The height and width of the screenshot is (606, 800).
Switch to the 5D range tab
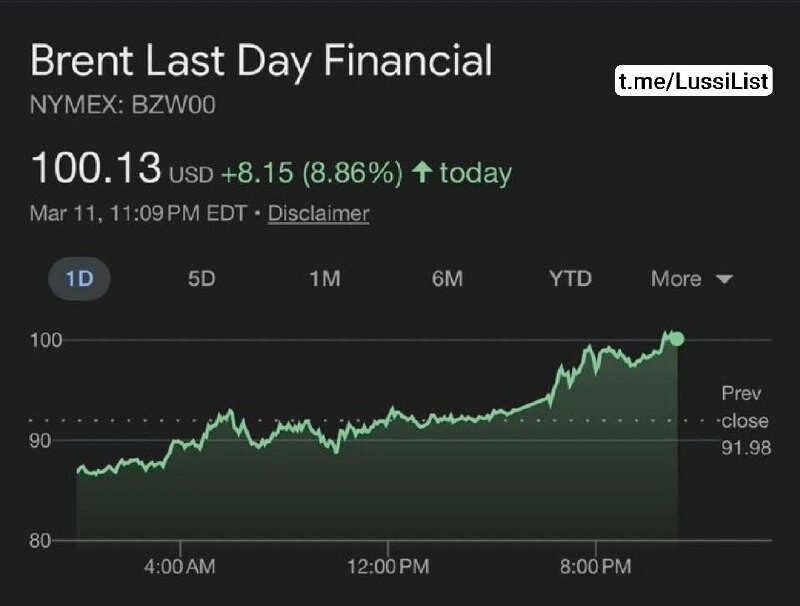tap(201, 279)
